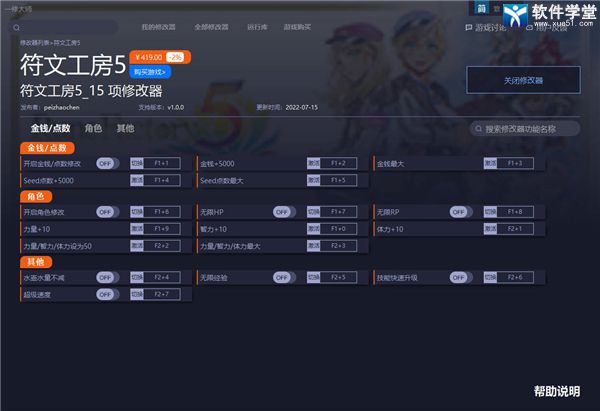
Task: Click the F1+8 hotkey field for 无限RP
Action: pyautogui.click(x=515, y=212)
